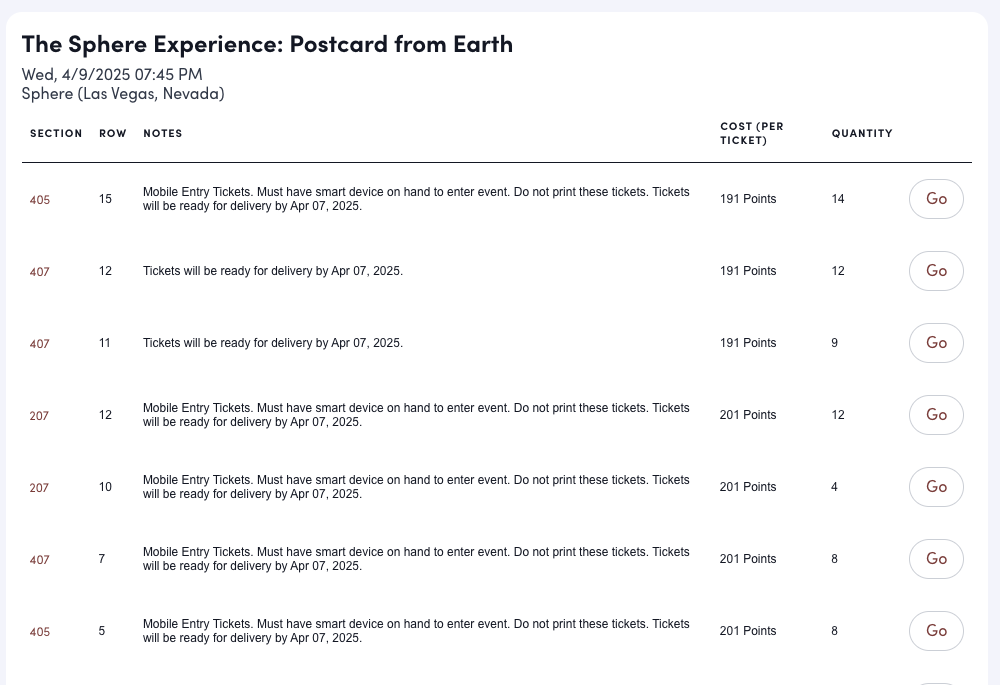1000x685 pixels.
Task: Click the Notes column header
Action: pyautogui.click(x=163, y=133)
